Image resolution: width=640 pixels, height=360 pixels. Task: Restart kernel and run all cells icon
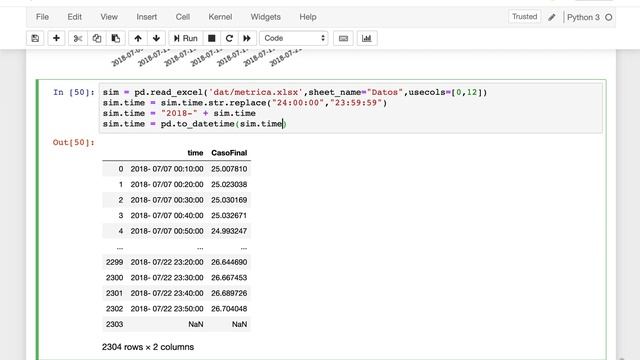point(247,38)
